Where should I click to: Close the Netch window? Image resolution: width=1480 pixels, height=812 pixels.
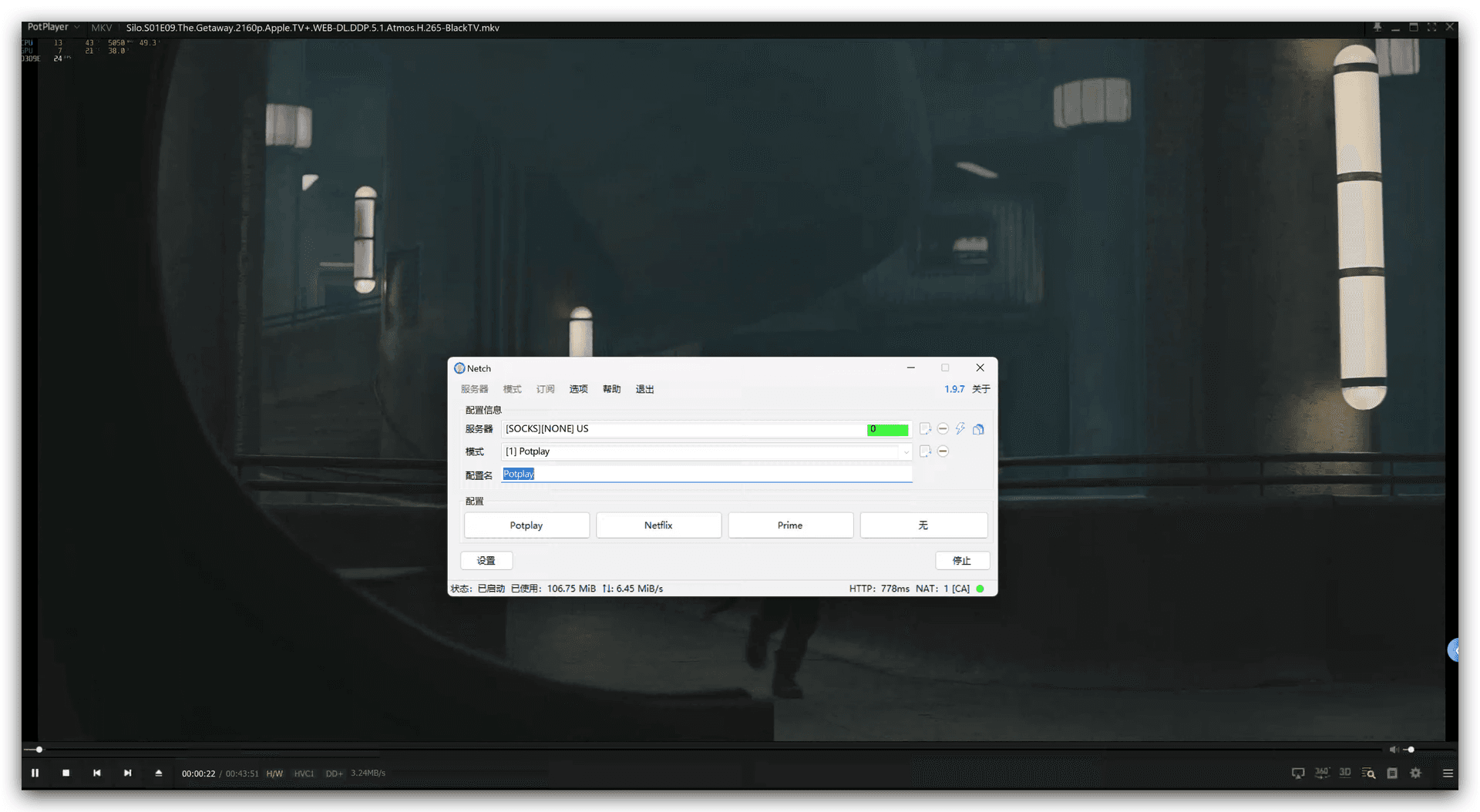(x=980, y=367)
